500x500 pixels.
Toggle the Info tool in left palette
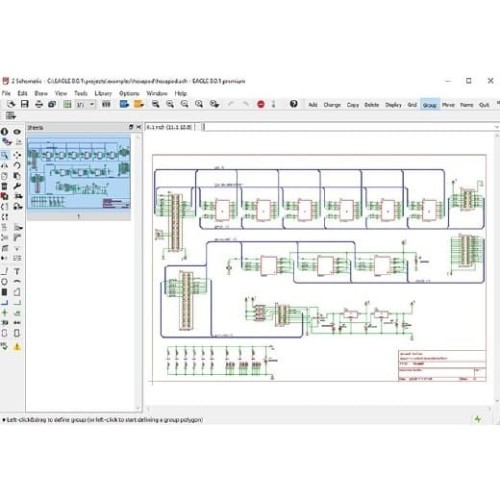[x=4, y=132]
